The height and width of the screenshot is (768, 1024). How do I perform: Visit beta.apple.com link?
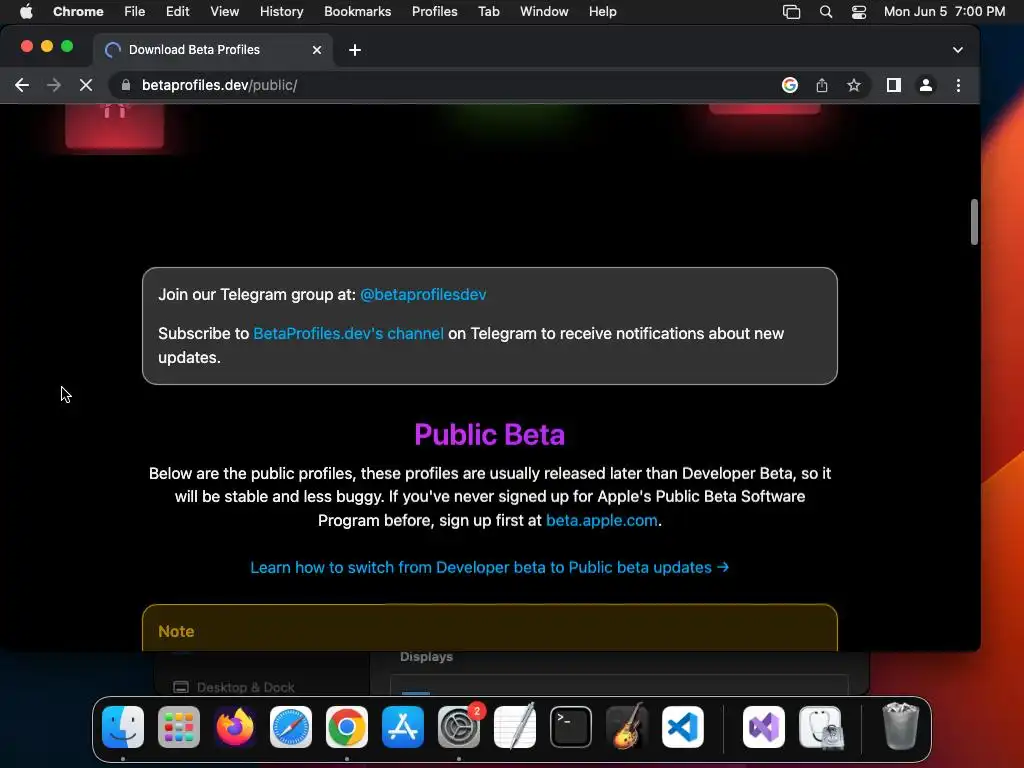601,520
